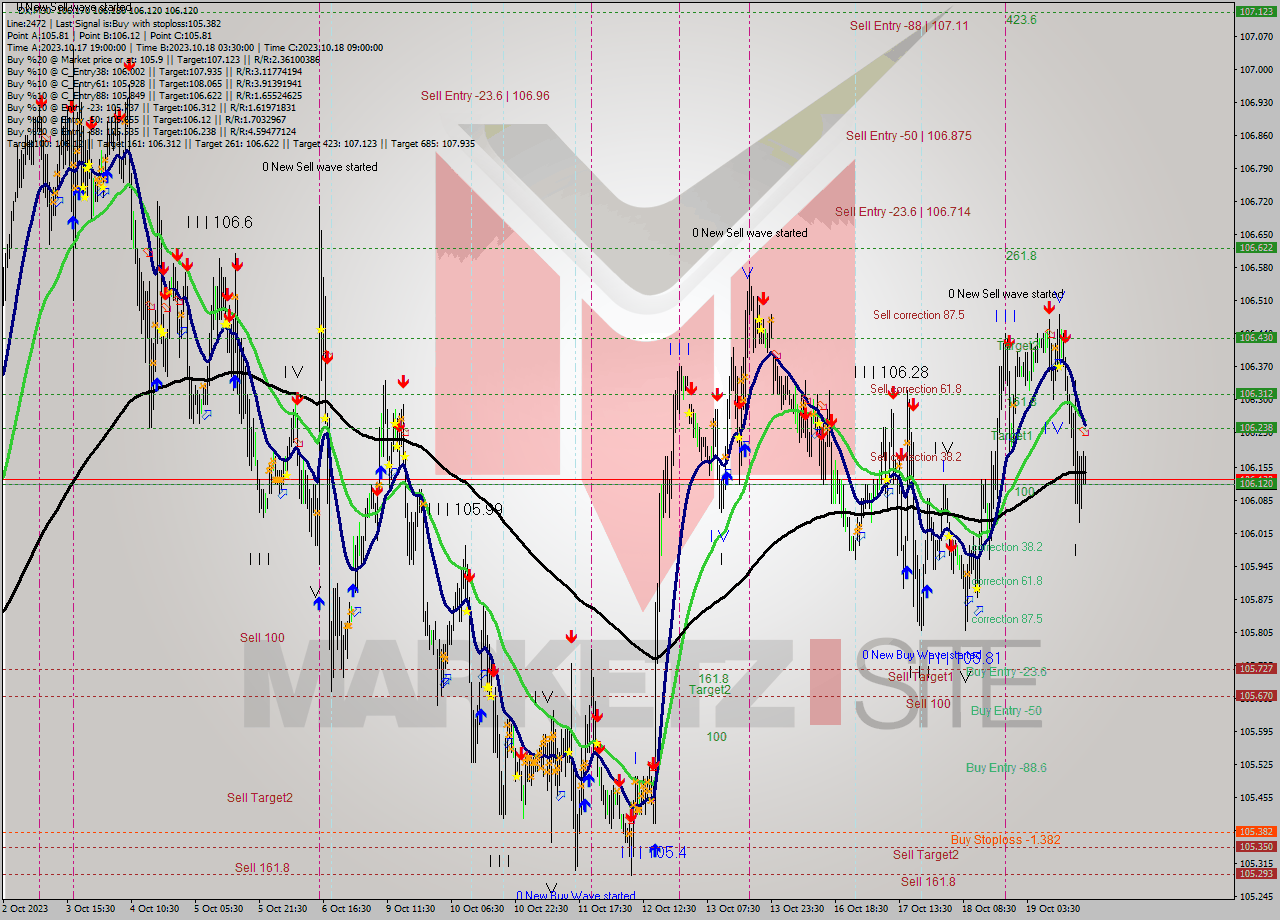The height and width of the screenshot is (920, 1280).
Task: Click the 107.123 green price tag
Action: tap(1257, 12)
